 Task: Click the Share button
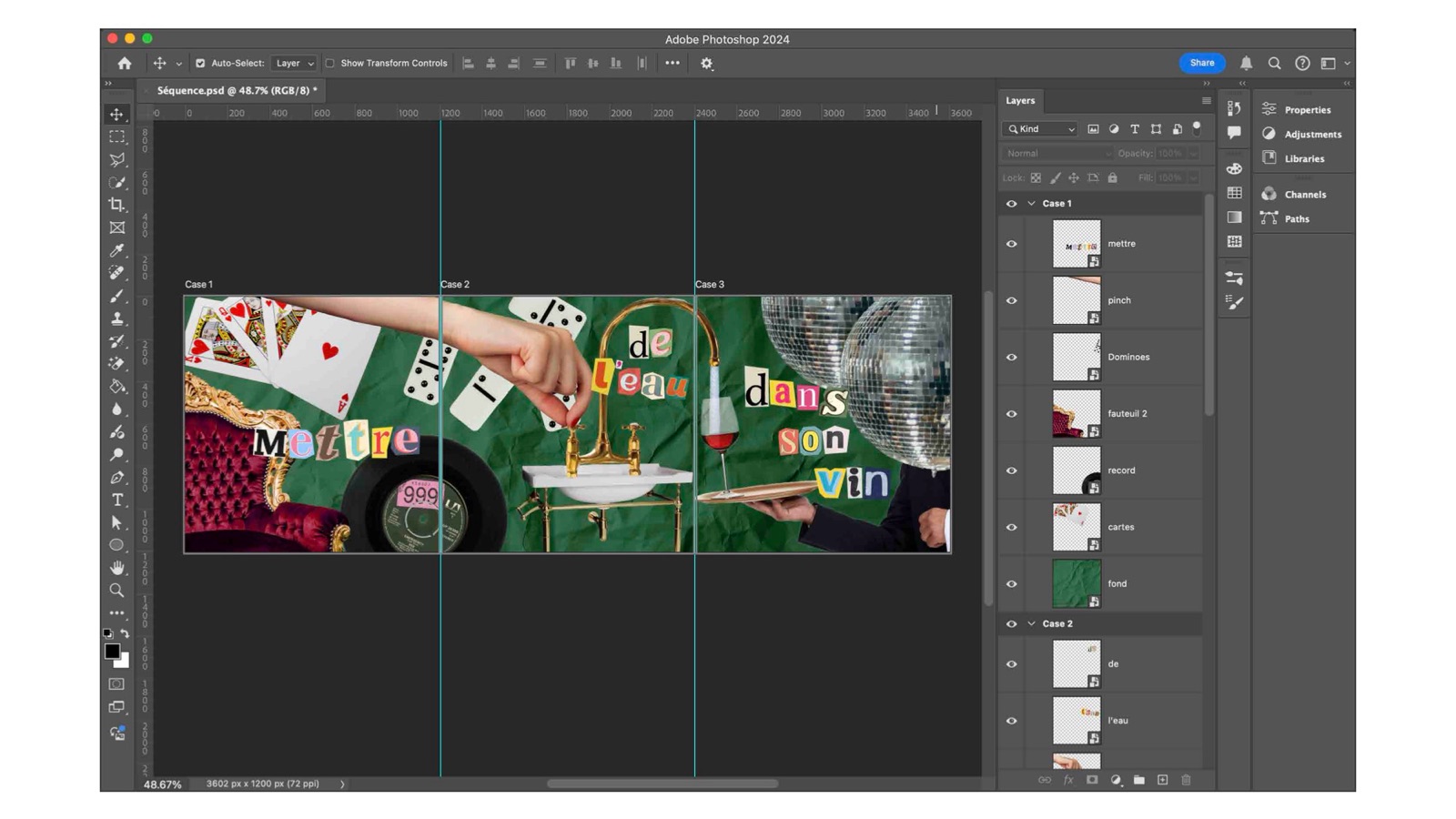click(x=1202, y=63)
